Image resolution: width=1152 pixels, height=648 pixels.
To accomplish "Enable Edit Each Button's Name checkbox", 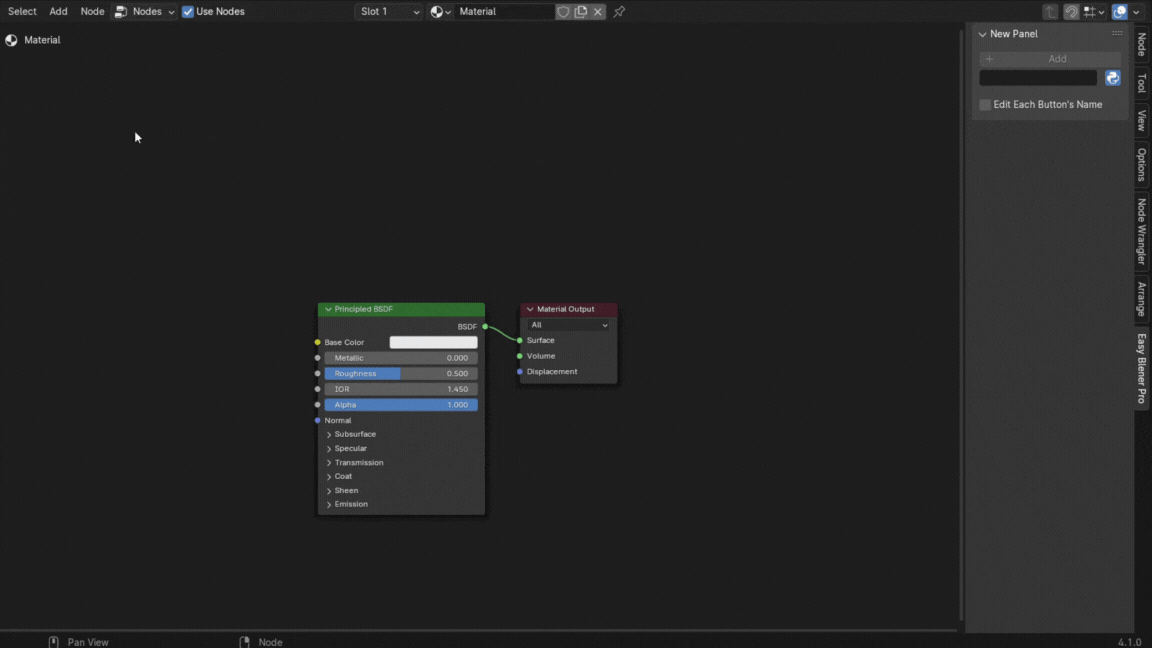I will (985, 105).
